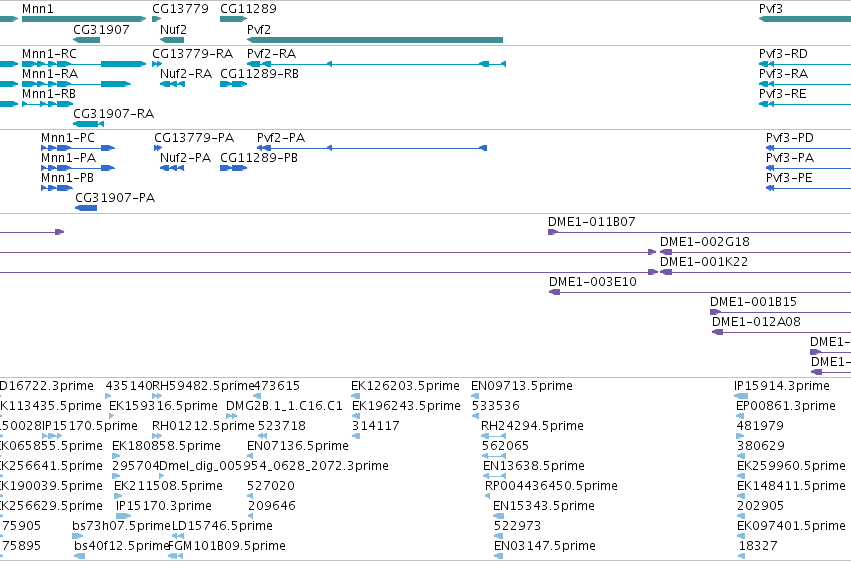Select the Nuf2 gene glyph

pos(172,40)
